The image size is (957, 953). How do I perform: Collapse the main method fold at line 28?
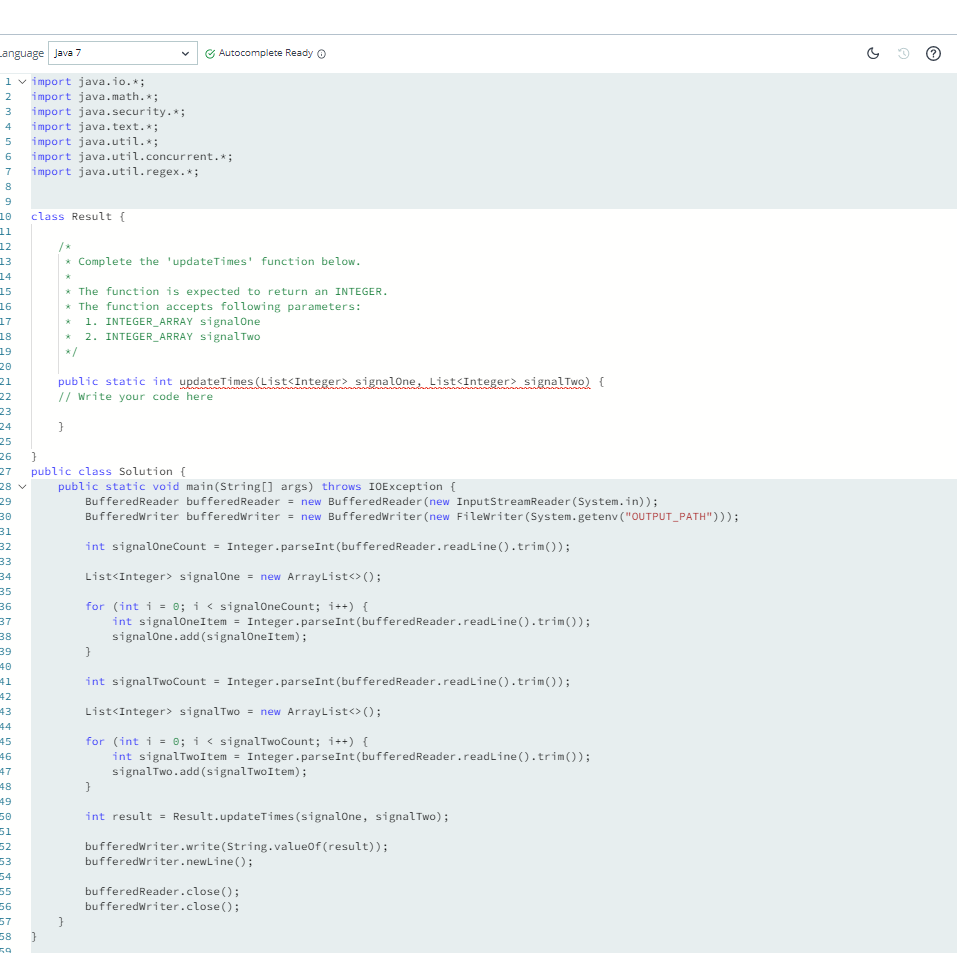pyautogui.click(x=22, y=486)
